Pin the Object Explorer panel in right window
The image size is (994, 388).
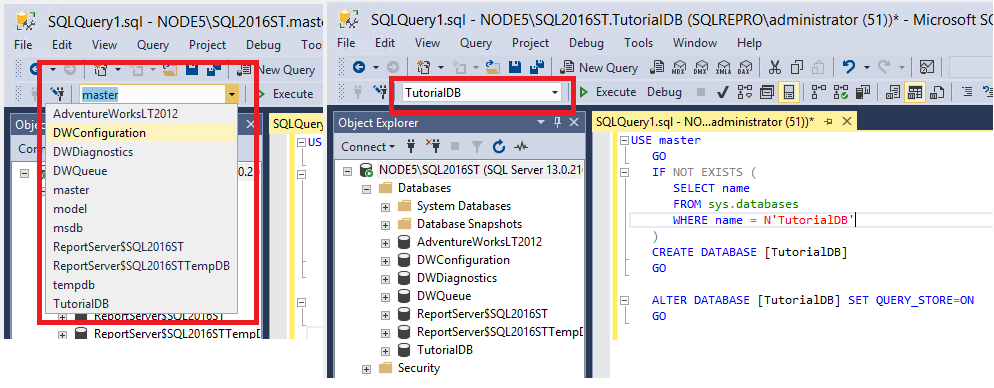tap(558, 122)
